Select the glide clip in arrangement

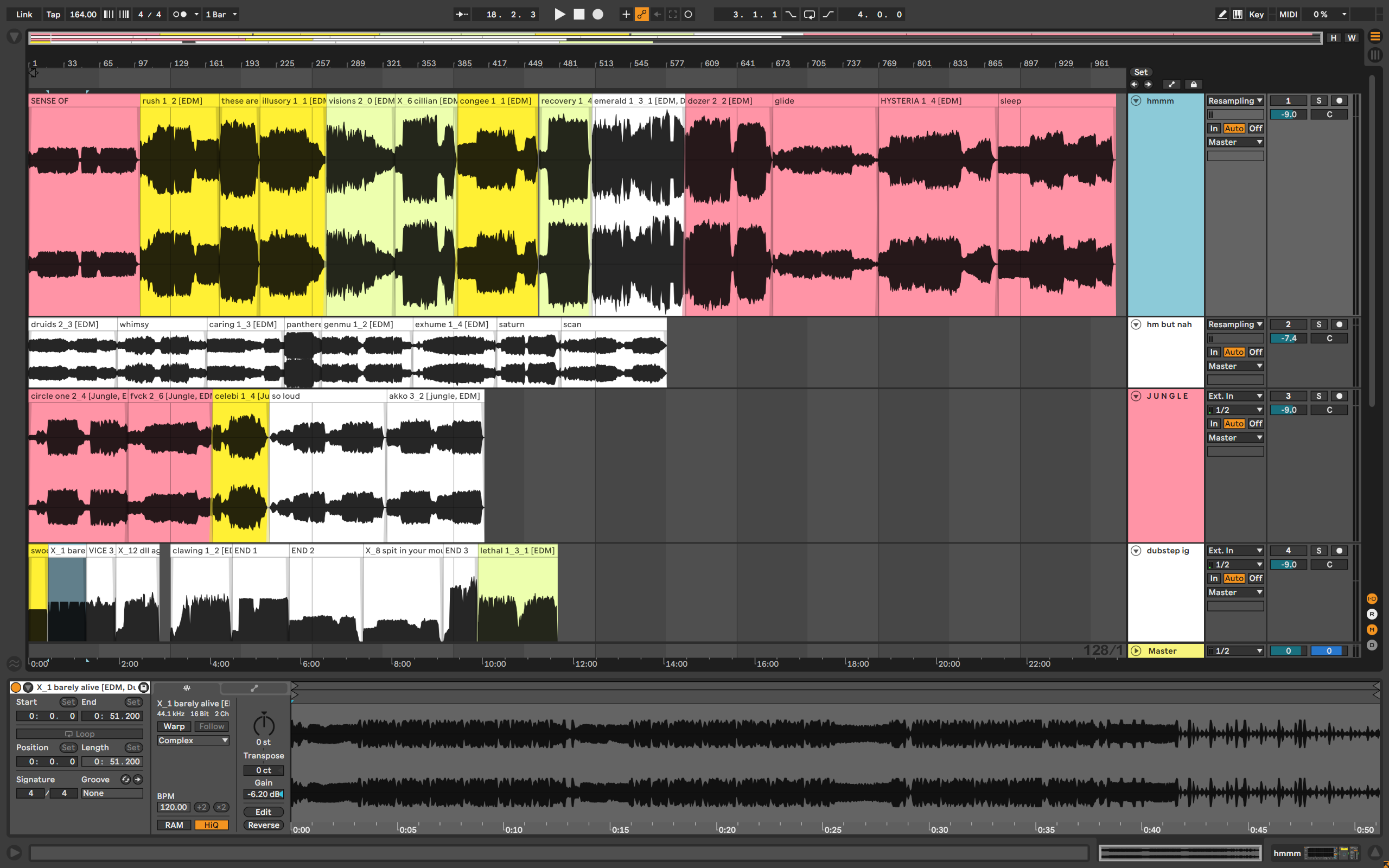tap(824, 100)
